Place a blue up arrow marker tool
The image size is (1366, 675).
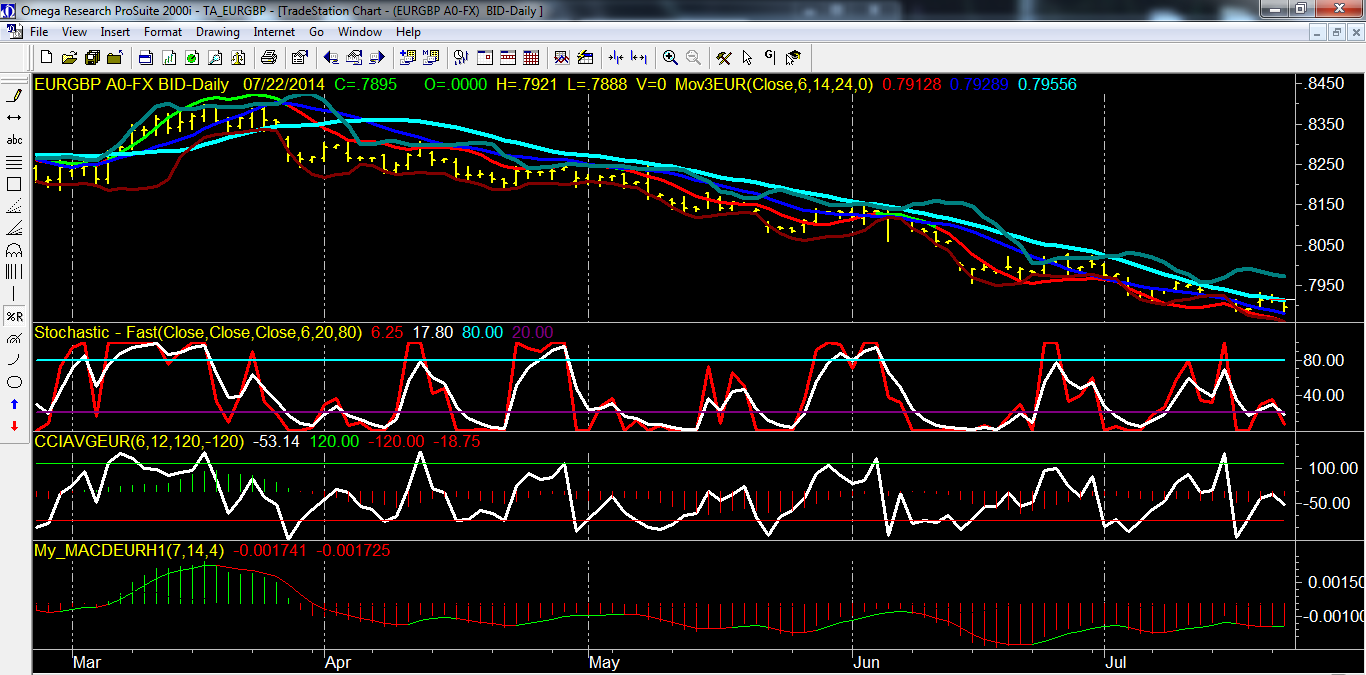point(14,404)
